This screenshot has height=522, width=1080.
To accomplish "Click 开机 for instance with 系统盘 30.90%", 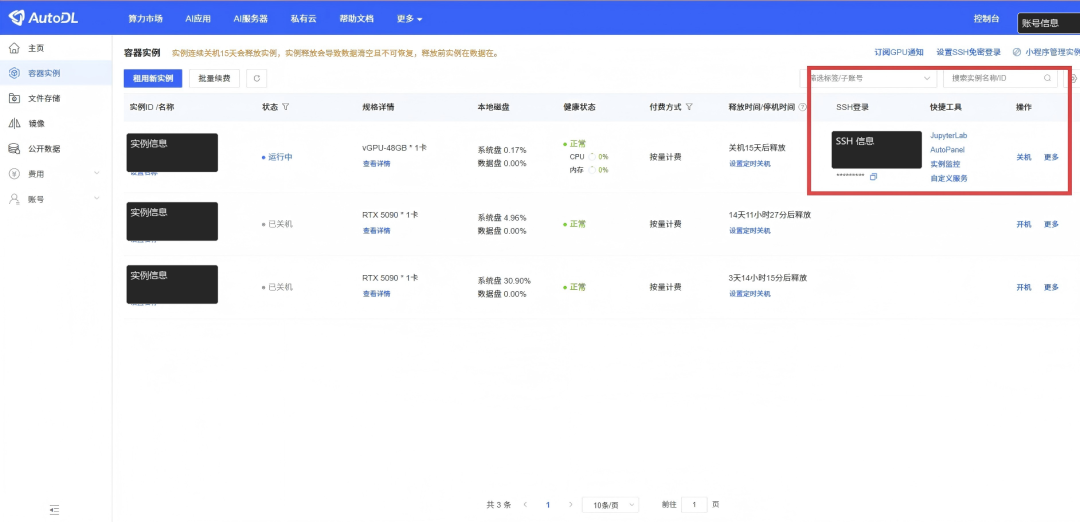I will [1024, 287].
